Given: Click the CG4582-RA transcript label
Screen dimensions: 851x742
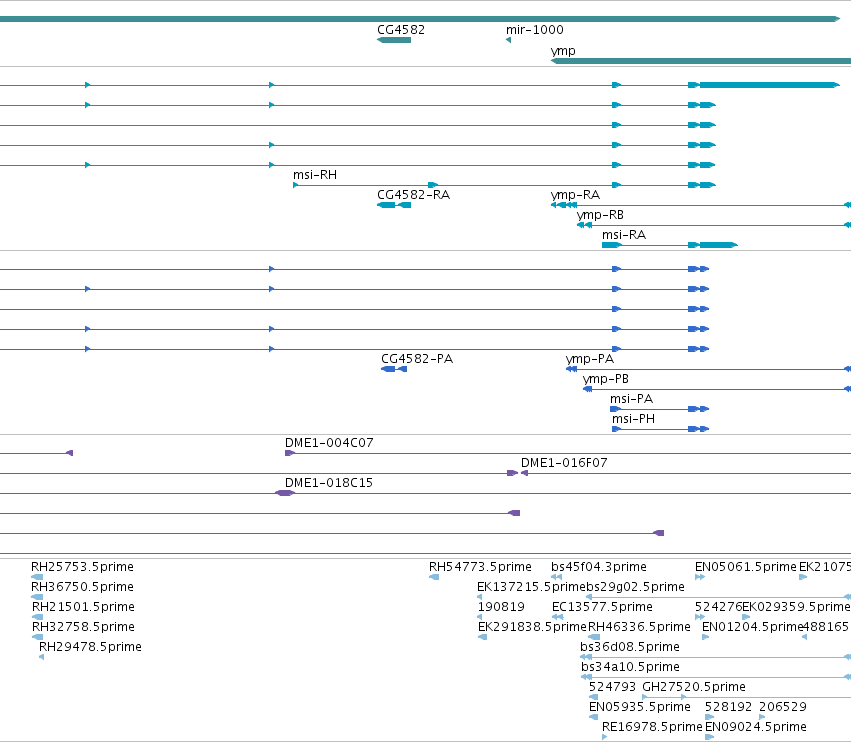Looking at the screenshot, I should pos(414,195).
